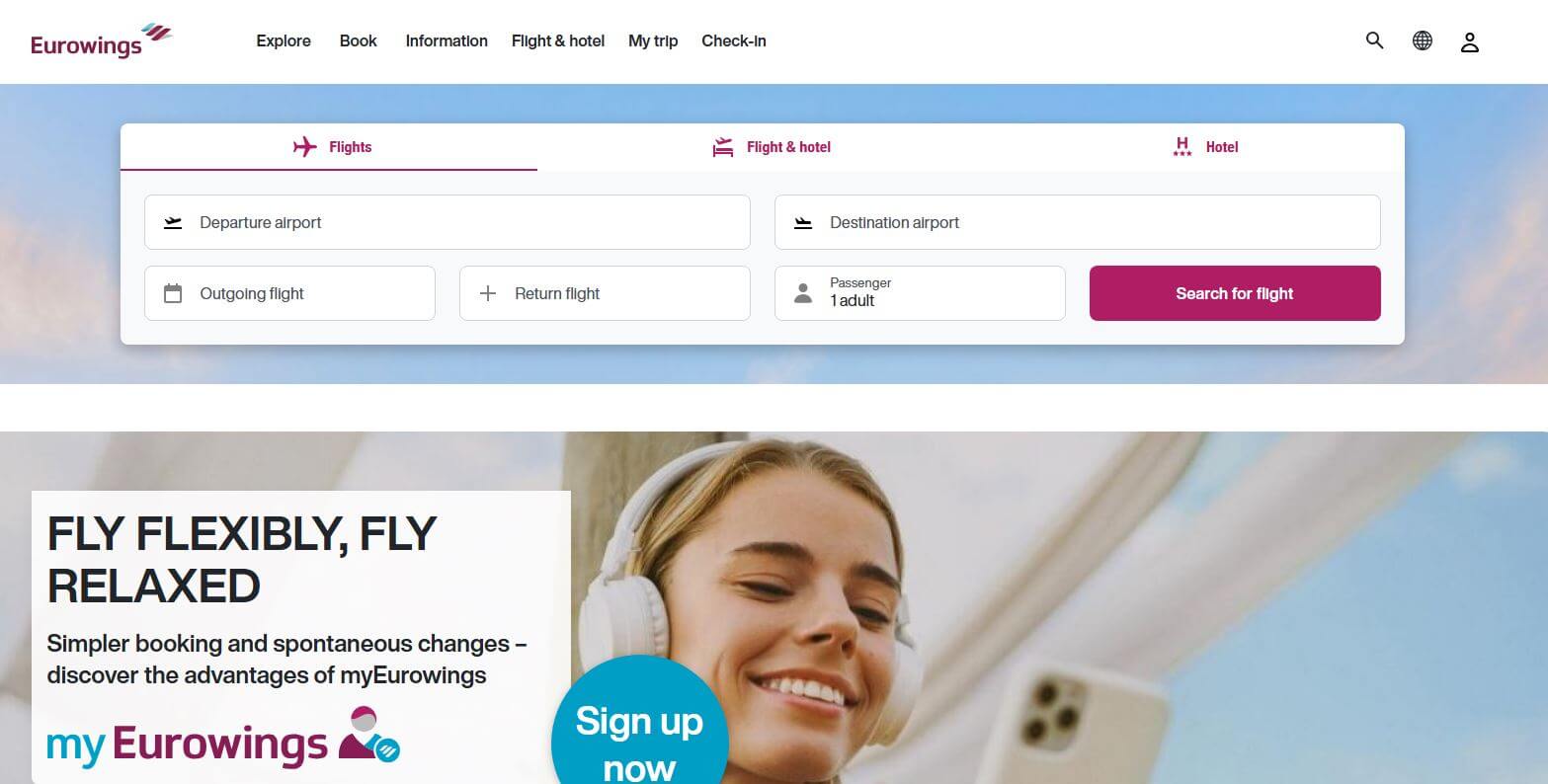The height and width of the screenshot is (784, 1548).
Task: Click the airplane icon on Flights tab
Action: [x=305, y=147]
